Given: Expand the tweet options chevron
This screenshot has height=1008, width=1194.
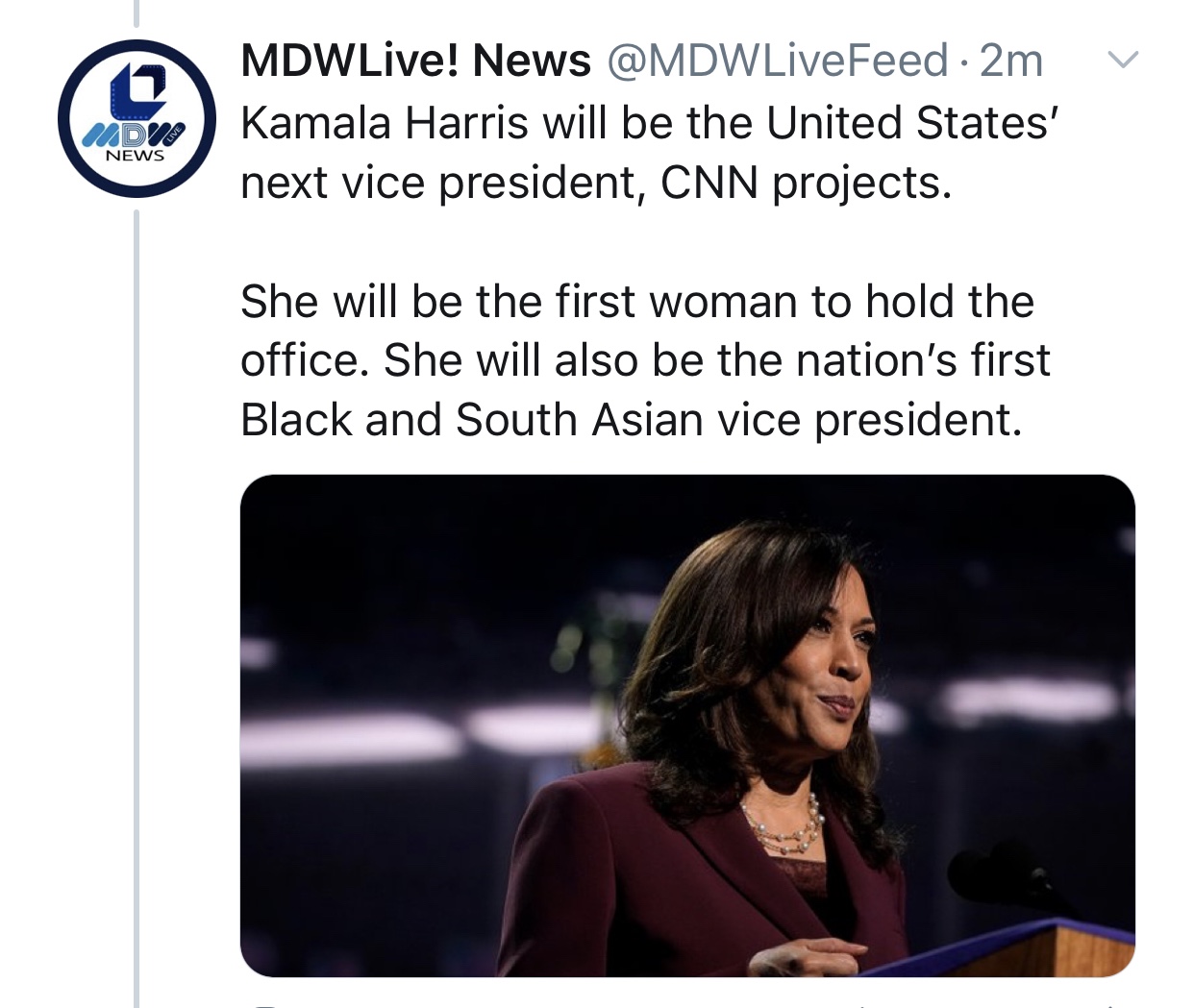Looking at the screenshot, I should [x=1122, y=60].
